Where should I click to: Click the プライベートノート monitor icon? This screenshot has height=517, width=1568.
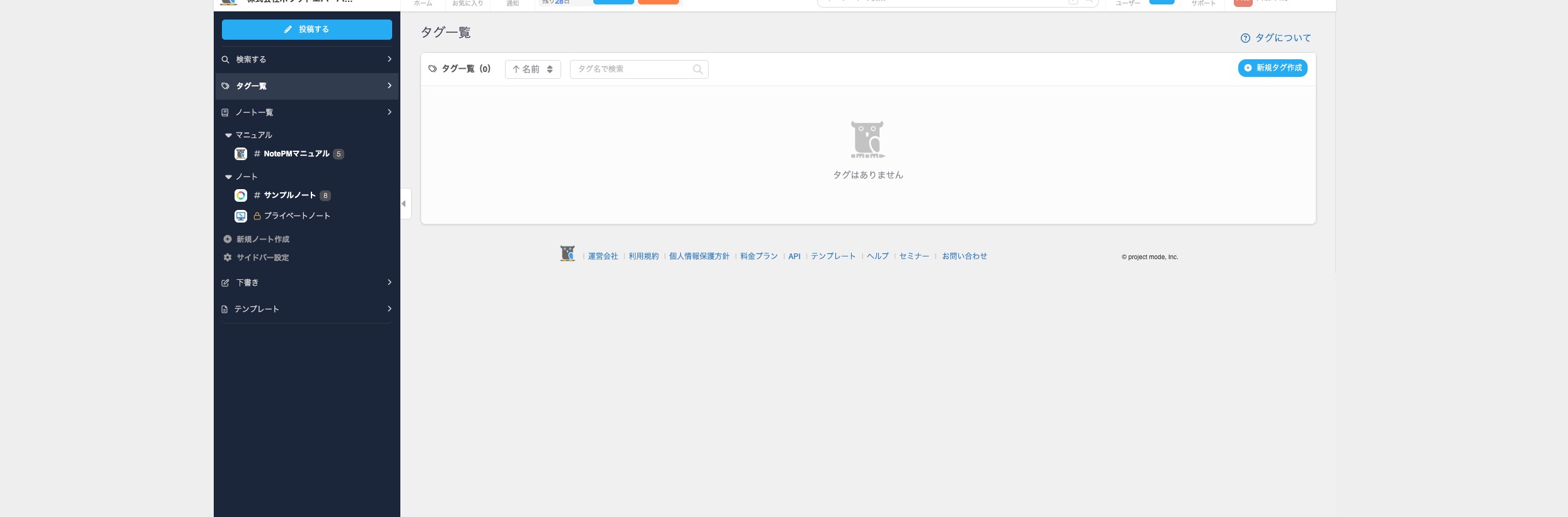click(241, 216)
